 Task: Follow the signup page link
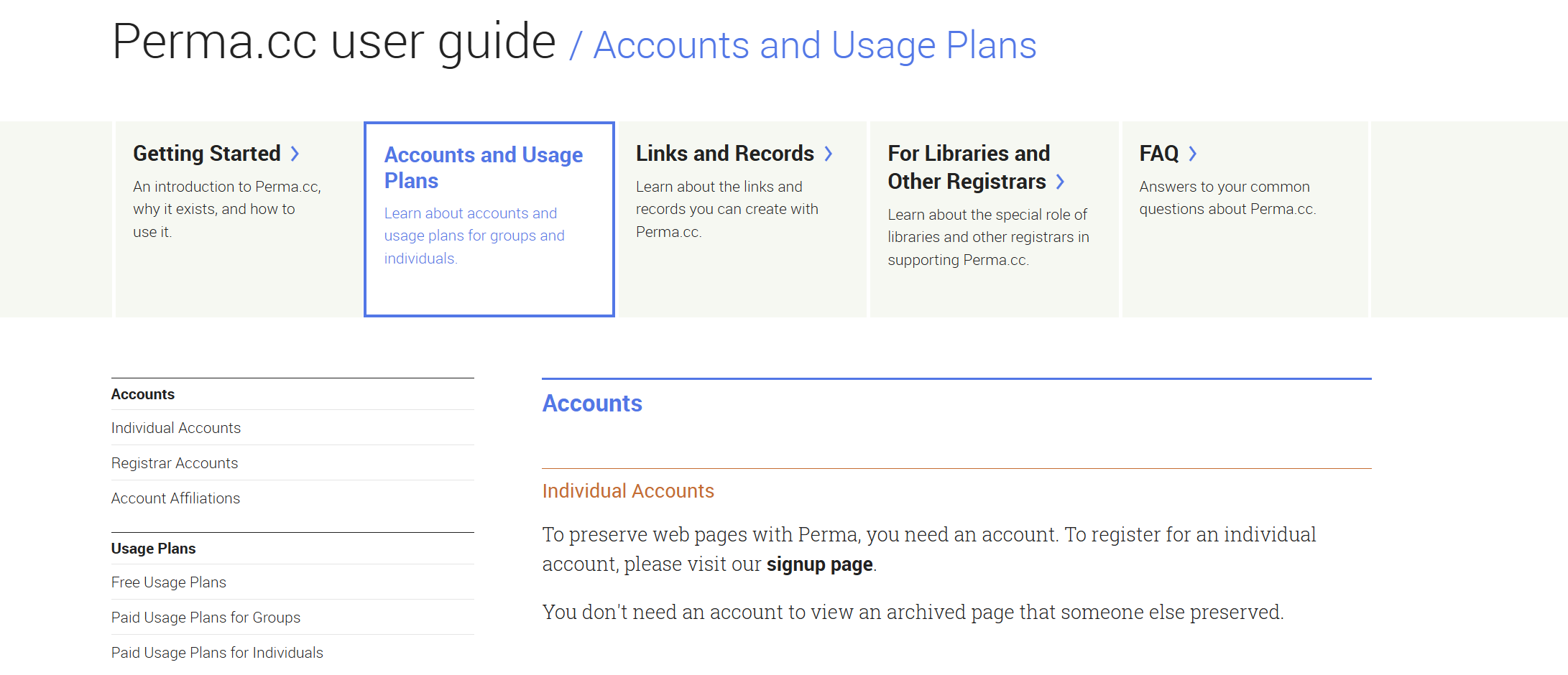pos(820,564)
